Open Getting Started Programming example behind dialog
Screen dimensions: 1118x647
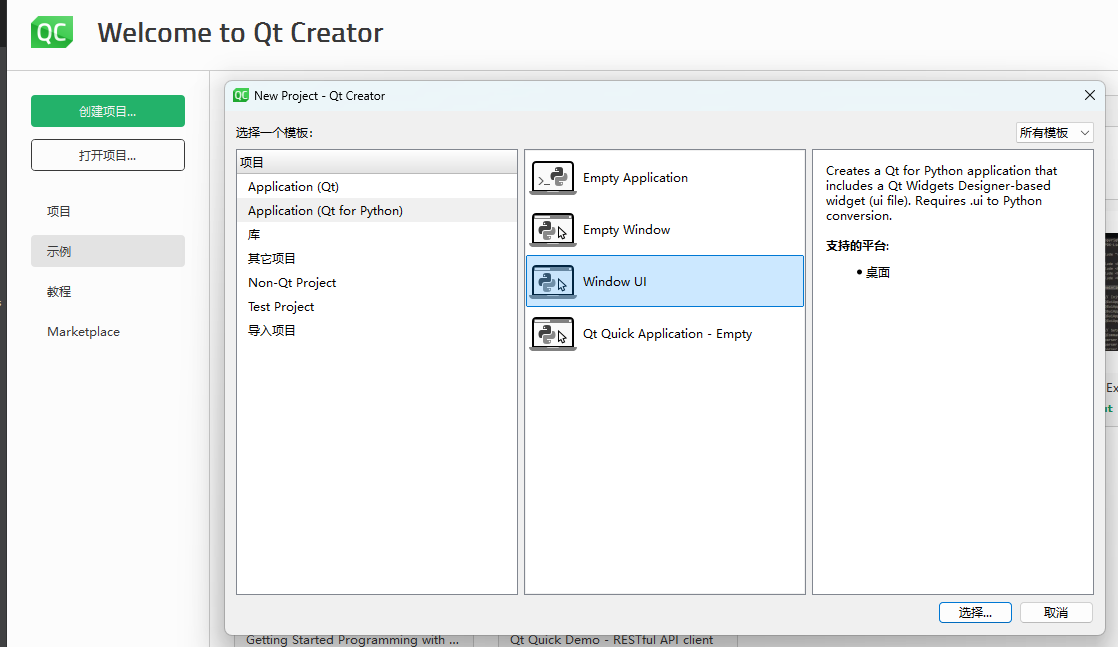[x=352, y=640]
